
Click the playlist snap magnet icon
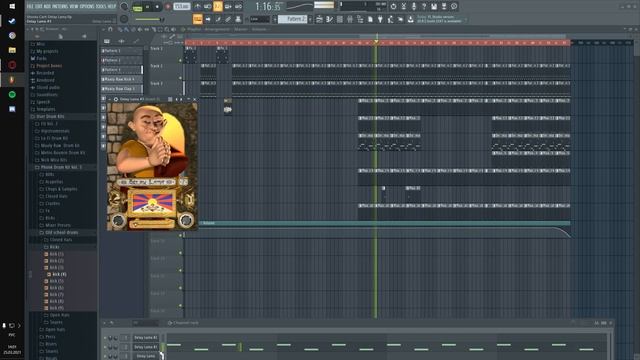(x=110, y=29)
